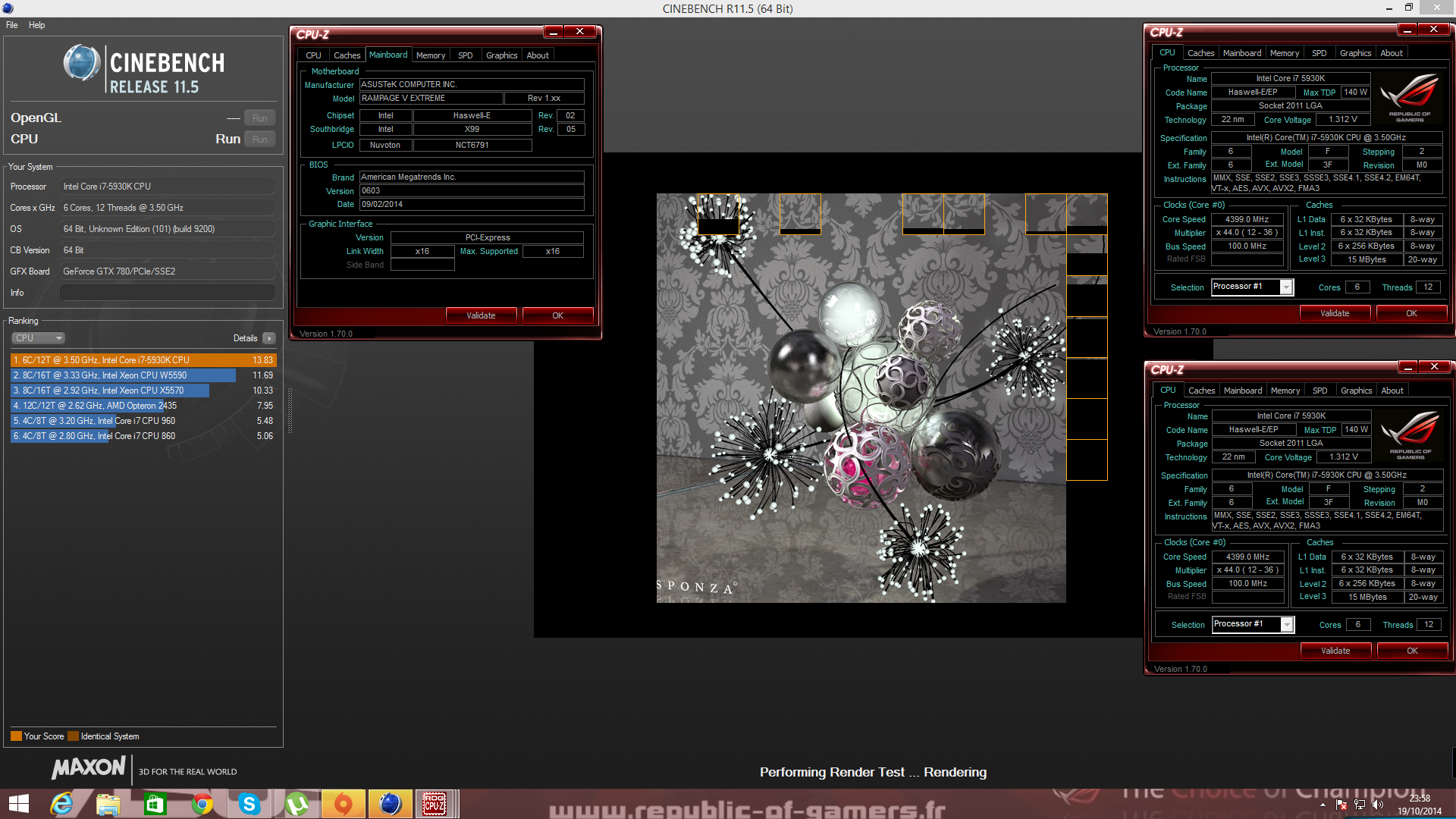Select ranking row Intel Core i7 CPU 960
Image resolution: width=1456 pixels, height=819 pixels.
pyautogui.click(x=143, y=421)
